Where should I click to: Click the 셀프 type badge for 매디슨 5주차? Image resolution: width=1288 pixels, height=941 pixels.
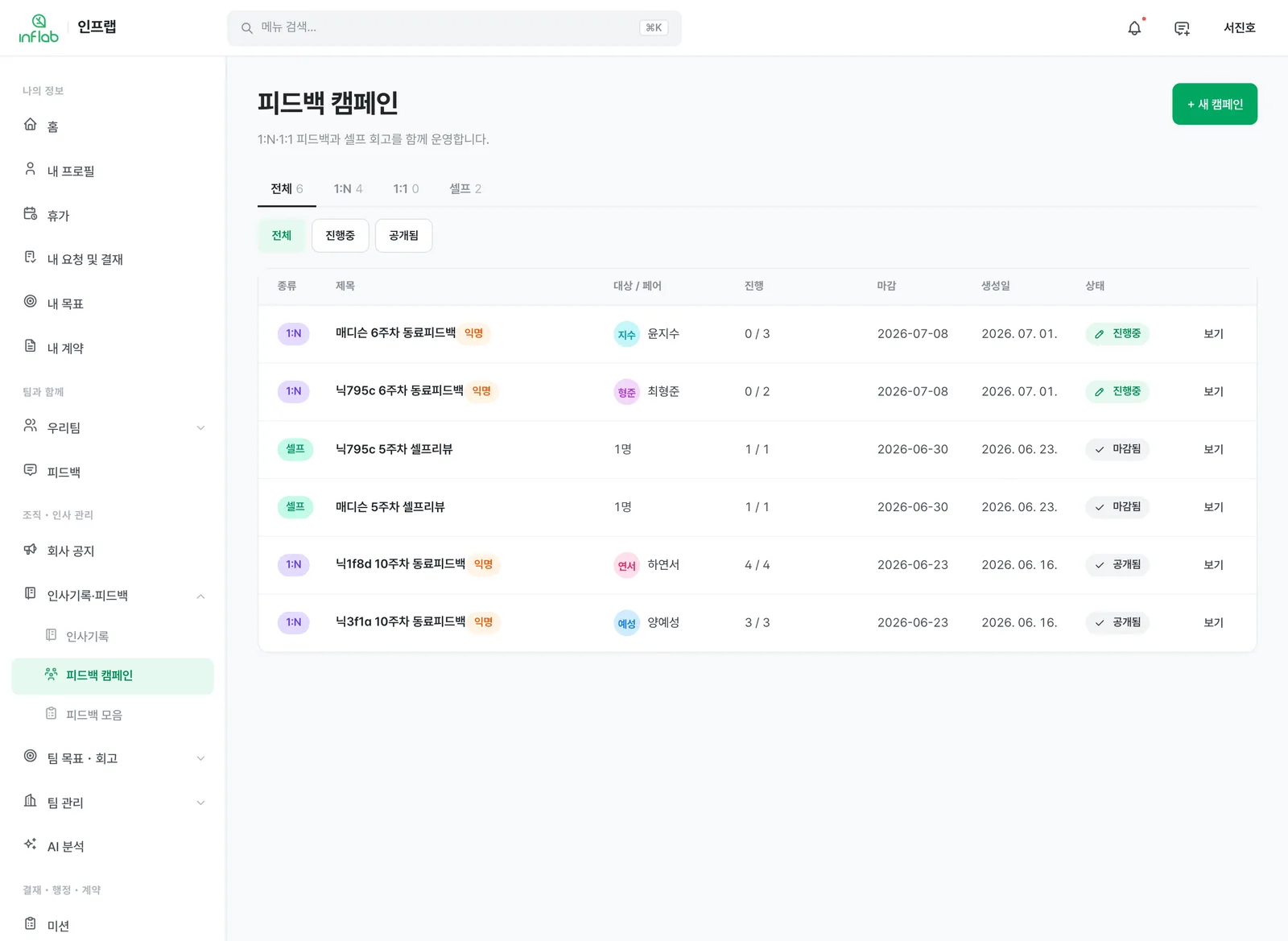[295, 507]
